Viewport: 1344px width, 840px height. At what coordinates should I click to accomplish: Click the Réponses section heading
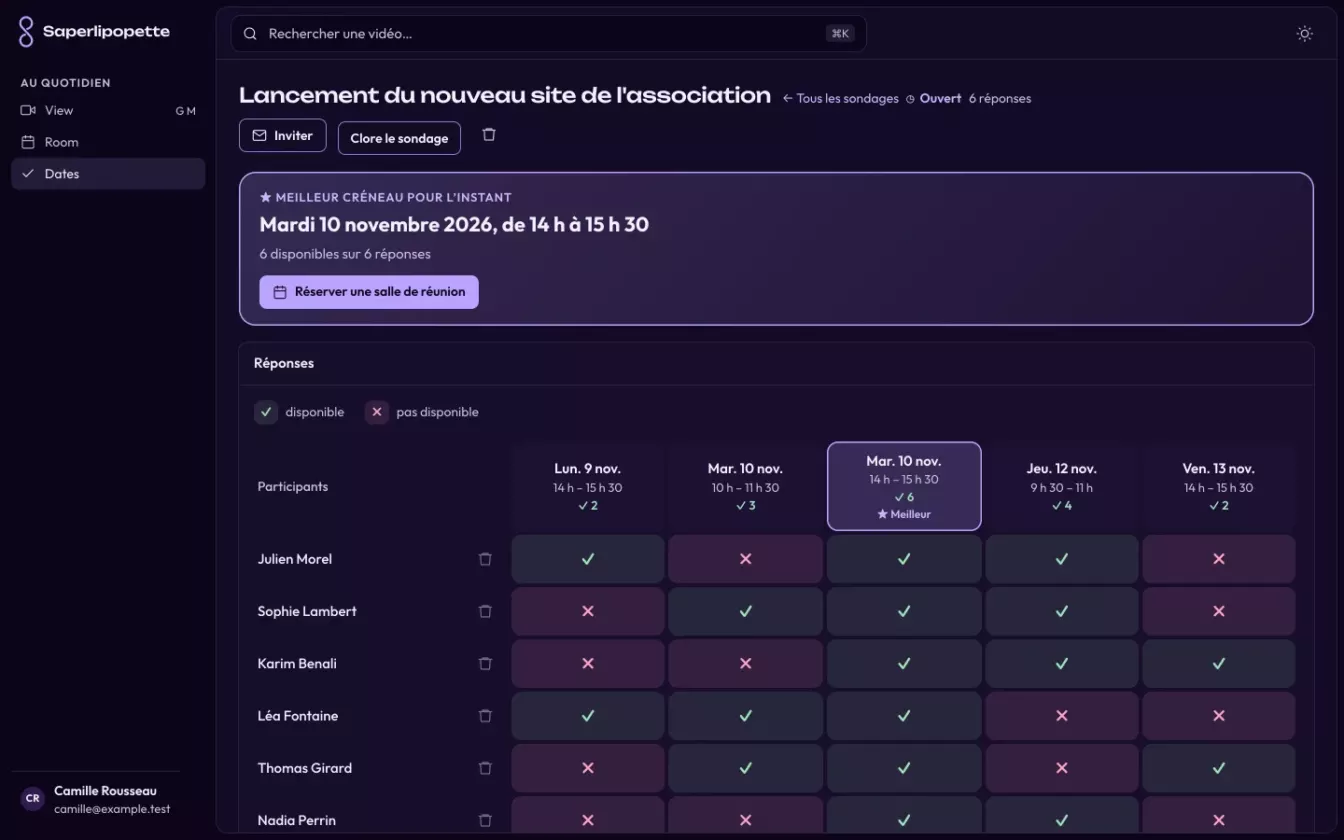pyautogui.click(x=284, y=363)
